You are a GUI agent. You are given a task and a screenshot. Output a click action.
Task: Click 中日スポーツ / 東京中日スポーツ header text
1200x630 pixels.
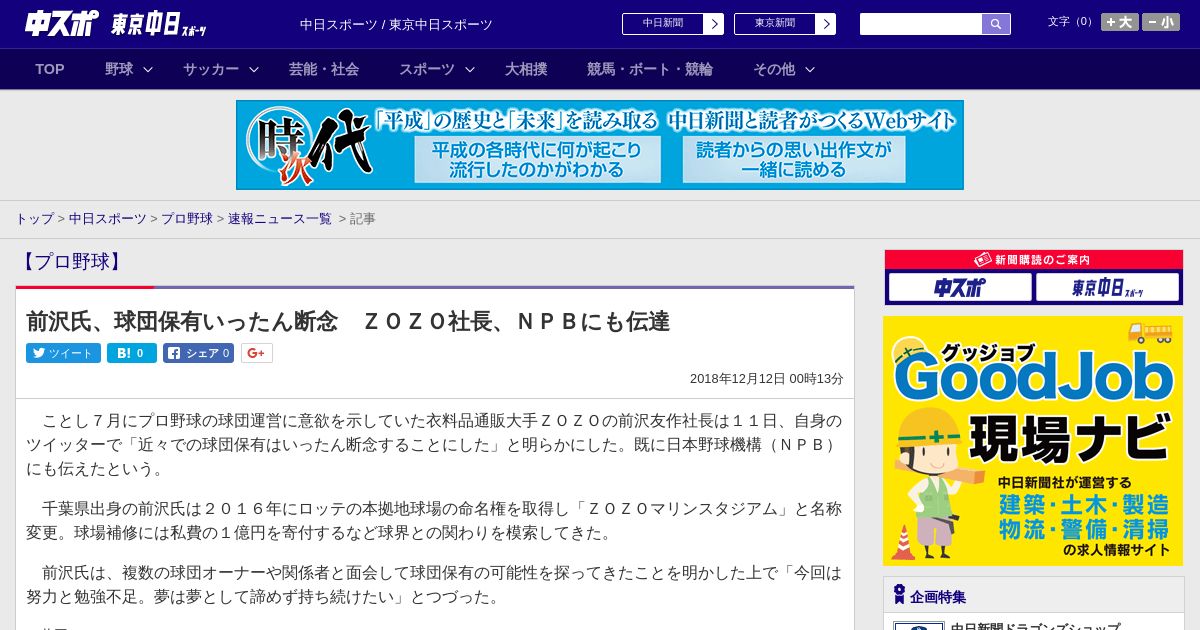(396, 24)
